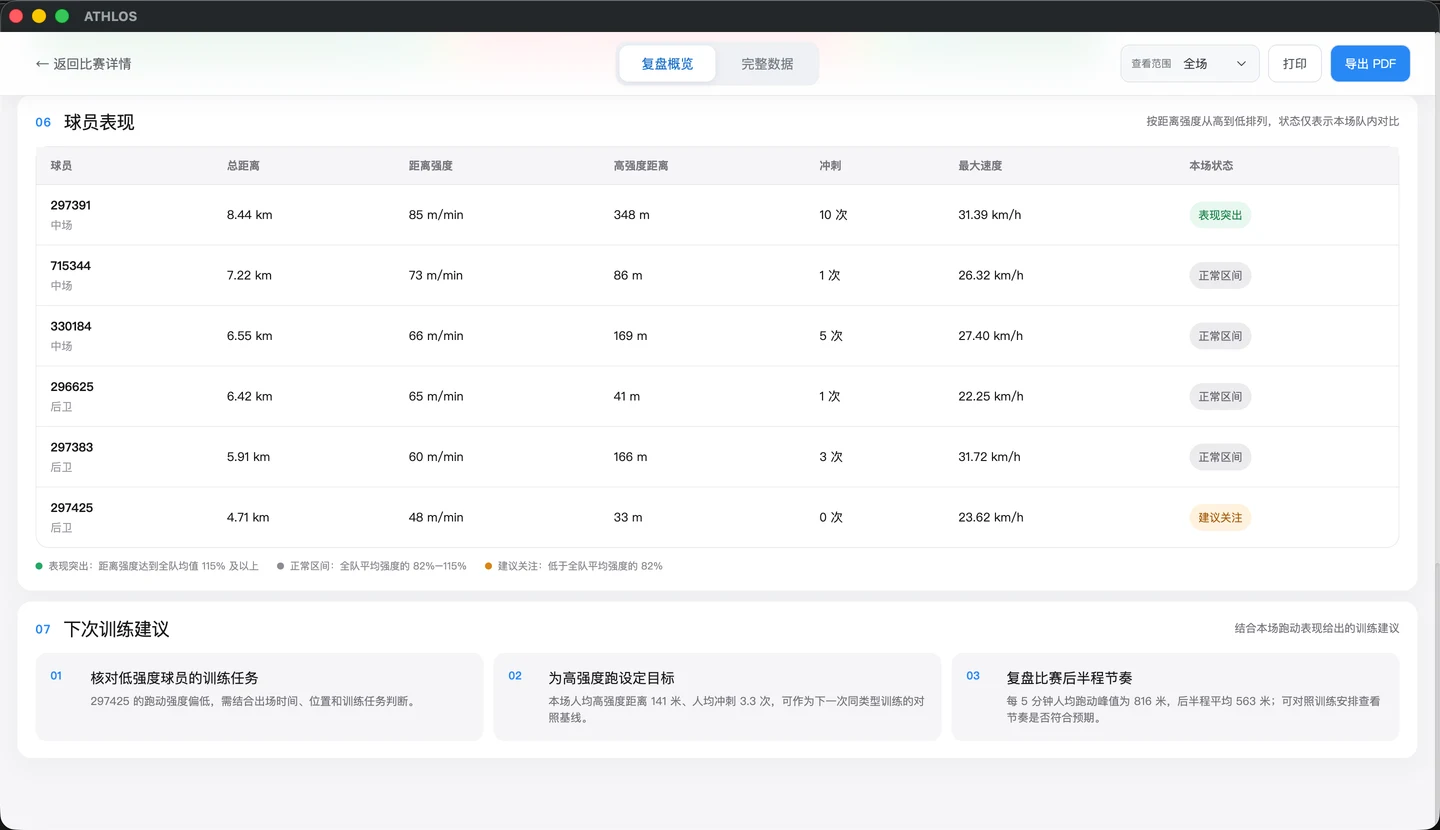Image resolution: width=1440 pixels, height=830 pixels.
Task: Click the 本场状态 column header
Action: tap(1211, 166)
